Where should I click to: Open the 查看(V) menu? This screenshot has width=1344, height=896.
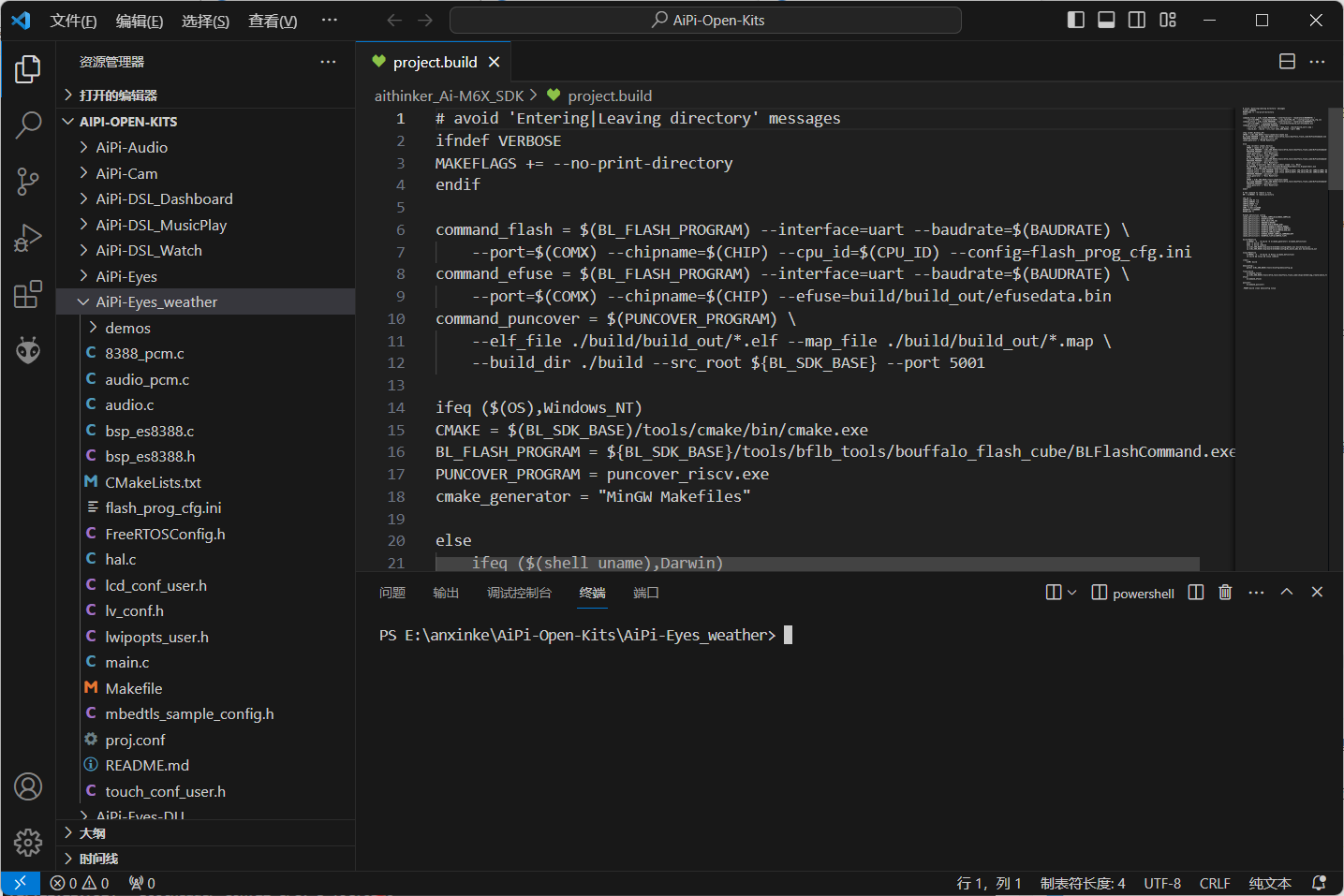(x=273, y=21)
